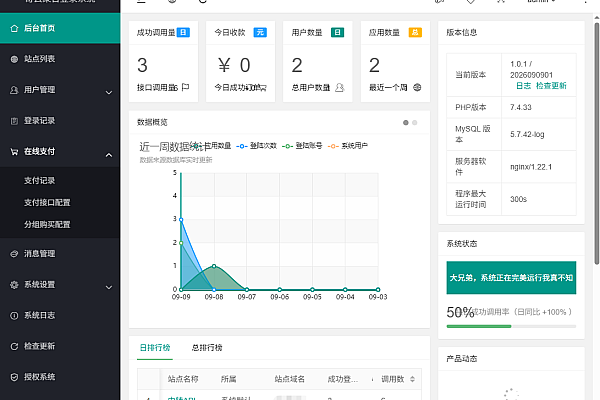Click the max runtime value 300s

[x=518, y=199]
